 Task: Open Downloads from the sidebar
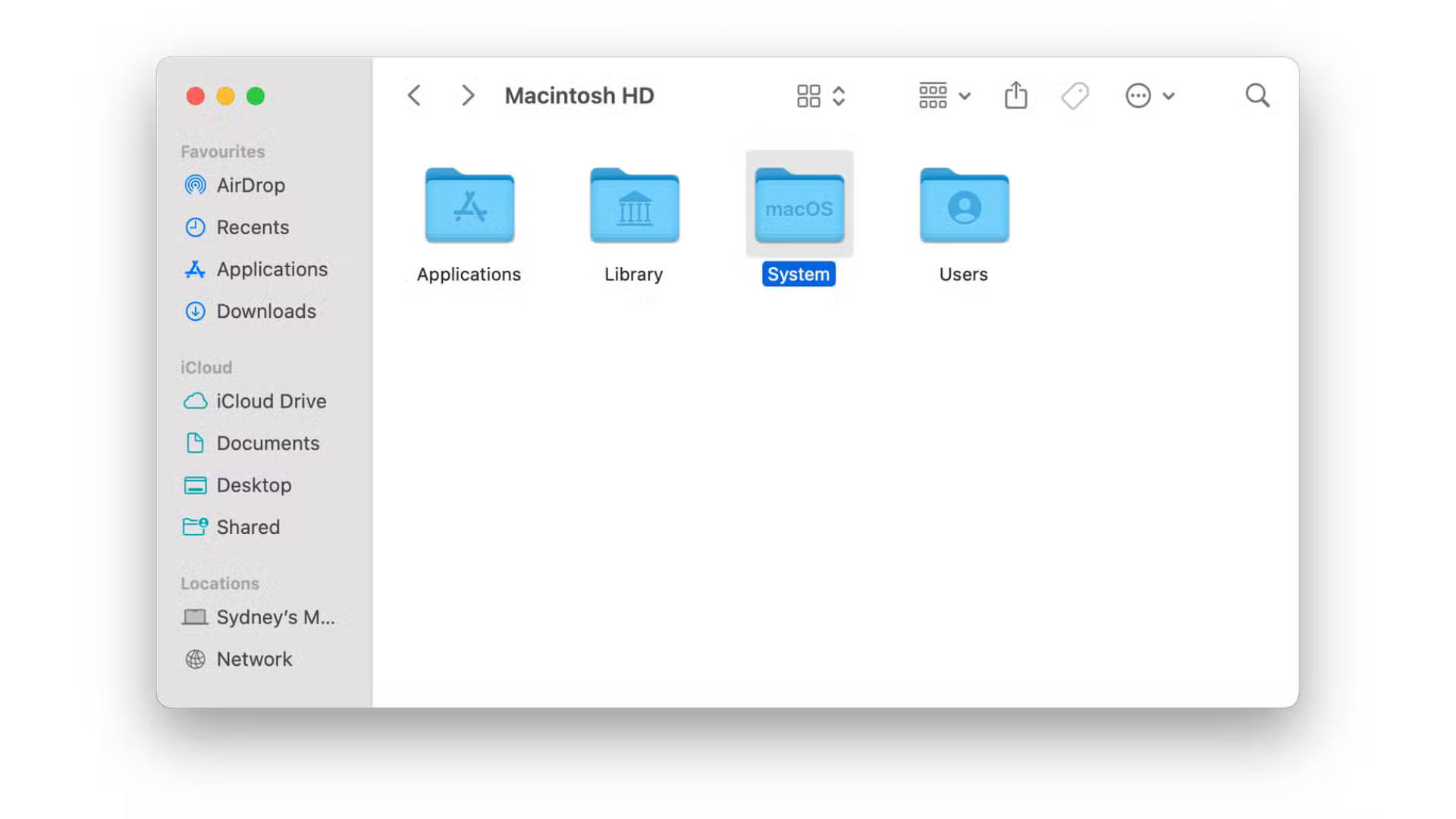tap(265, 312)
